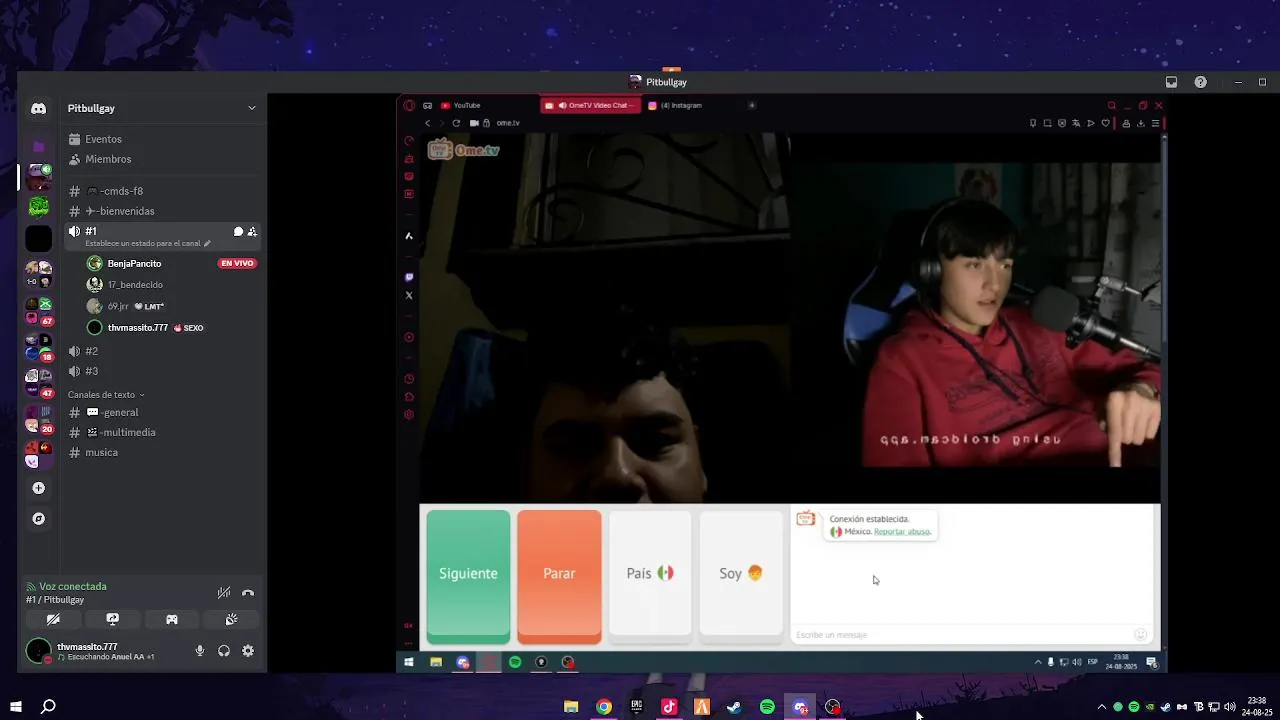Select YouTube tab in streamed browser

(x=485, y=105)
